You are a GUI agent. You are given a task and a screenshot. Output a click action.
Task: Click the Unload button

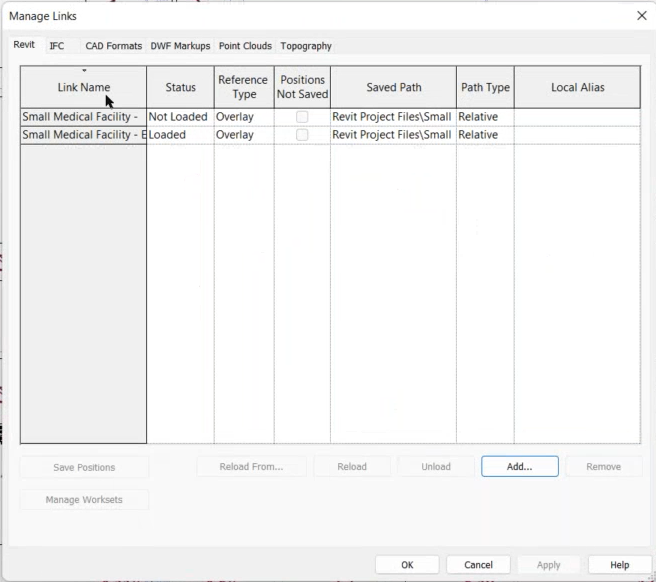coord(436,467)
